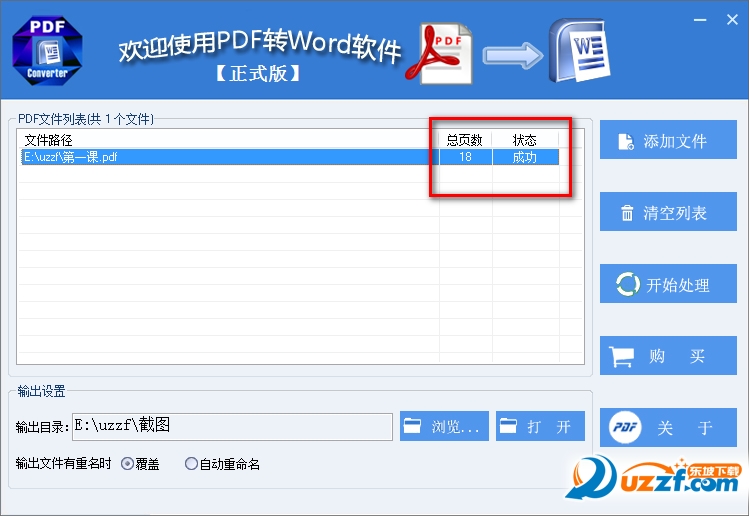Image resolution: width=749 pixels, height=516 pixels.
Task: Click the green refresh icon on start processing
Action: [628, 285]
